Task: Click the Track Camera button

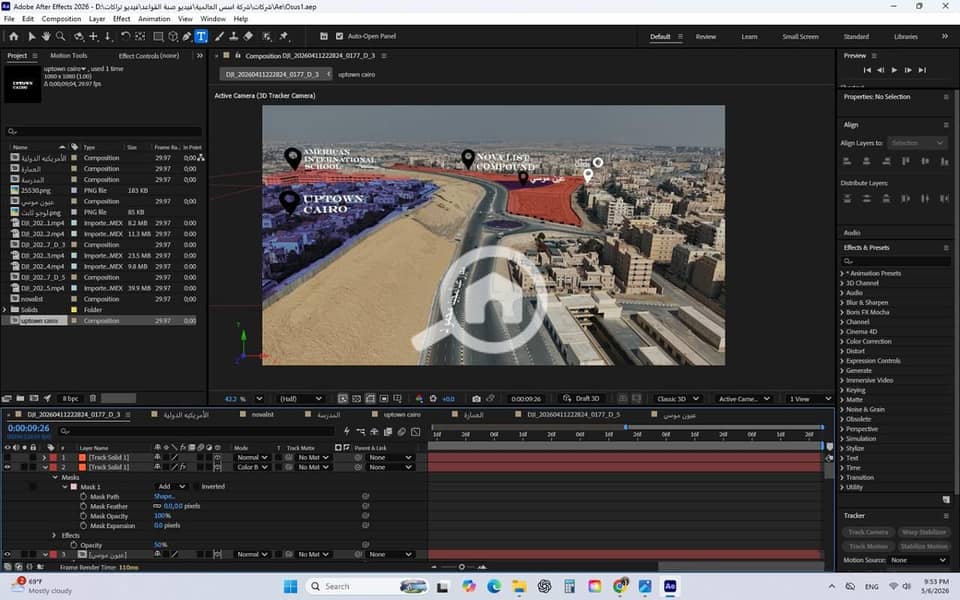Action: pos(868,532)
